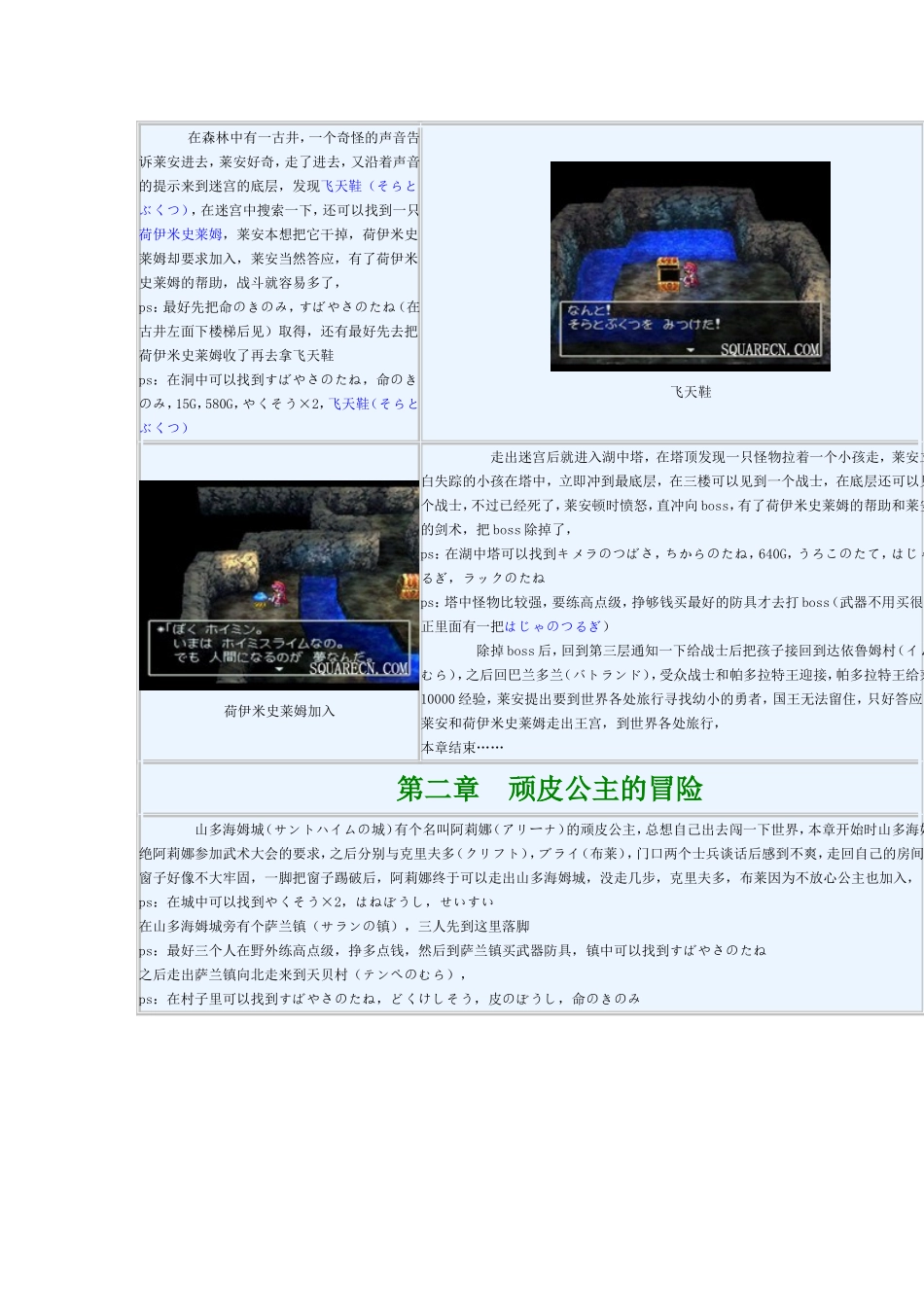924x1307 pixels.
Task: Select the flying shoes treasure chest screenshot
Action: pyautogui.click(x=691, y=266)
